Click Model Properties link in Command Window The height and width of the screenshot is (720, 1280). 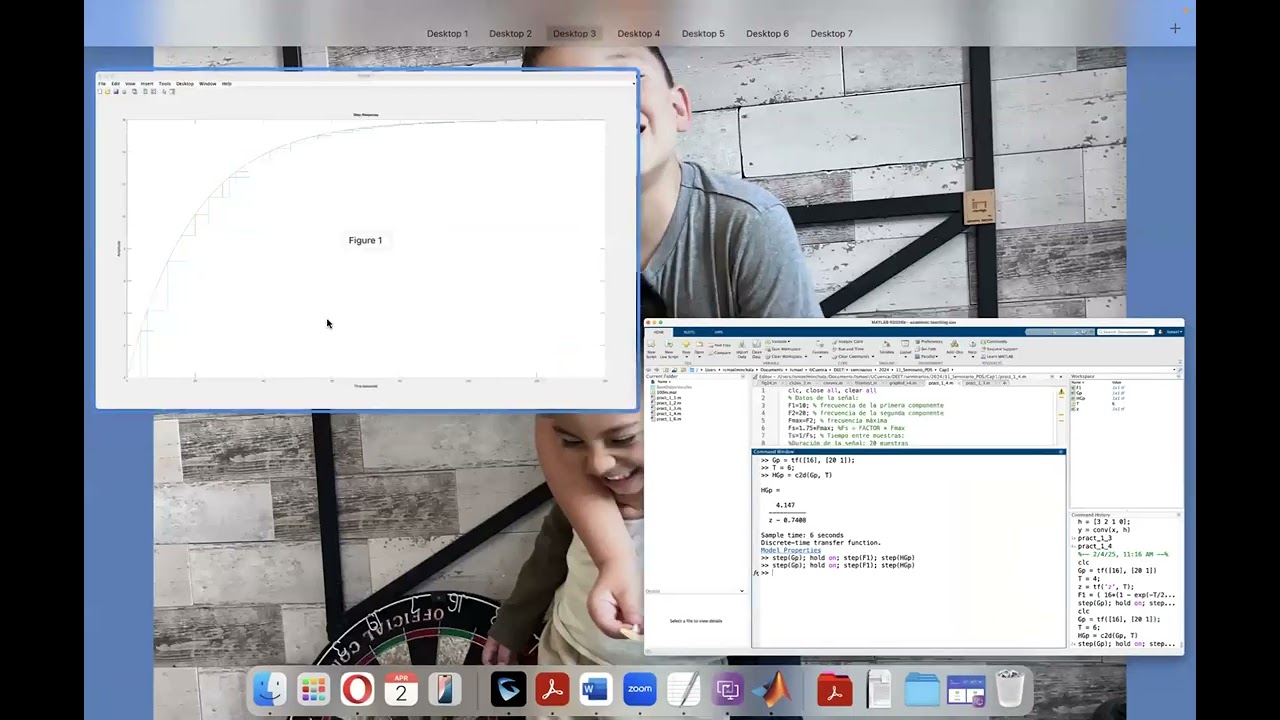790,551
